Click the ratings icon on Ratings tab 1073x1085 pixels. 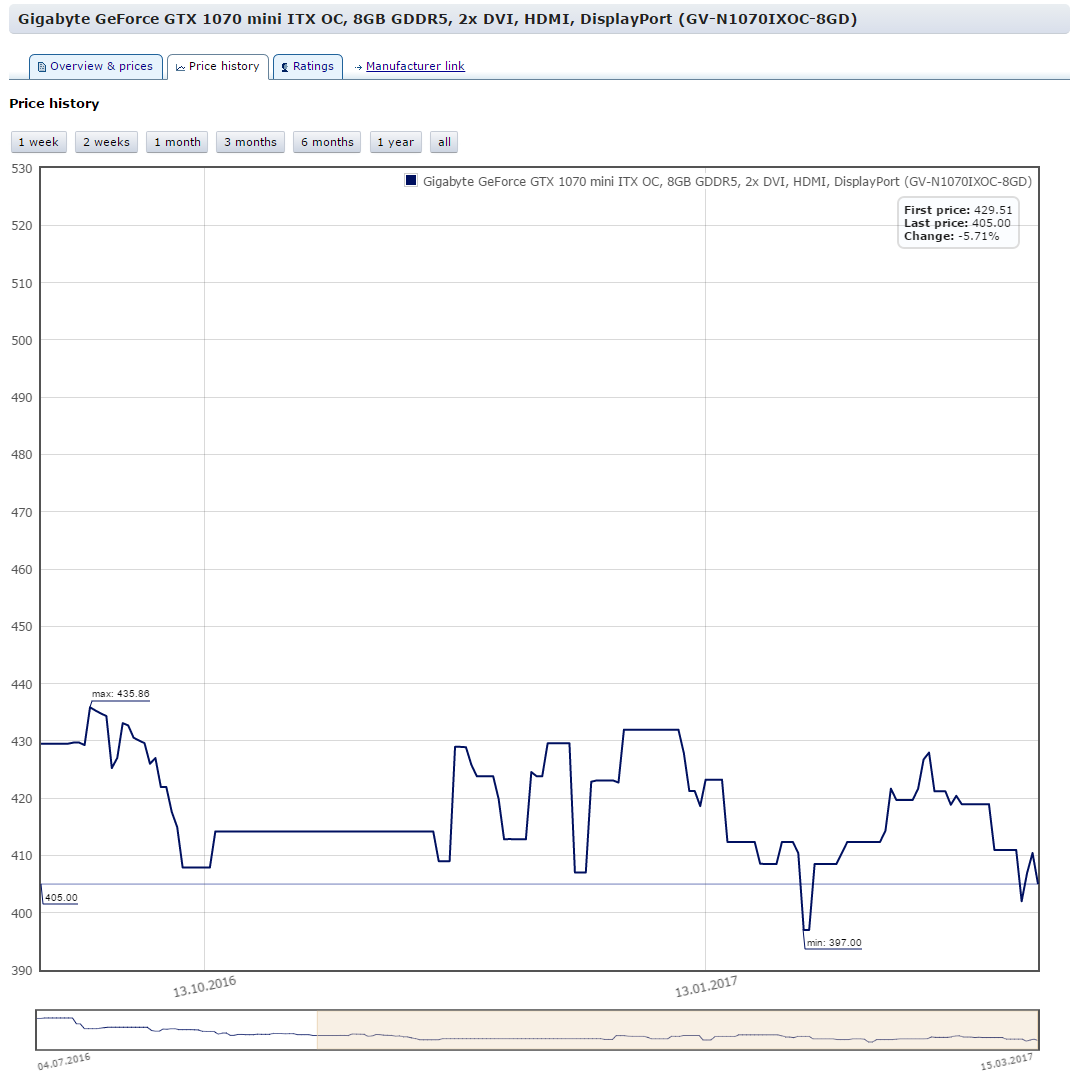pos(285,67)
